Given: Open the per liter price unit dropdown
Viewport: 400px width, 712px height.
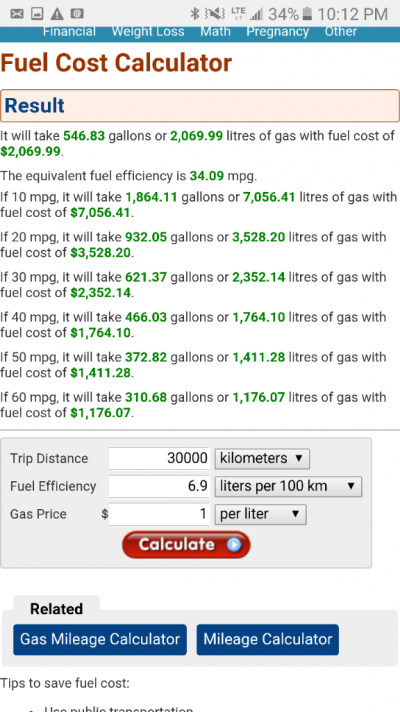Looking at the screenshot, I should click(260, 514).
